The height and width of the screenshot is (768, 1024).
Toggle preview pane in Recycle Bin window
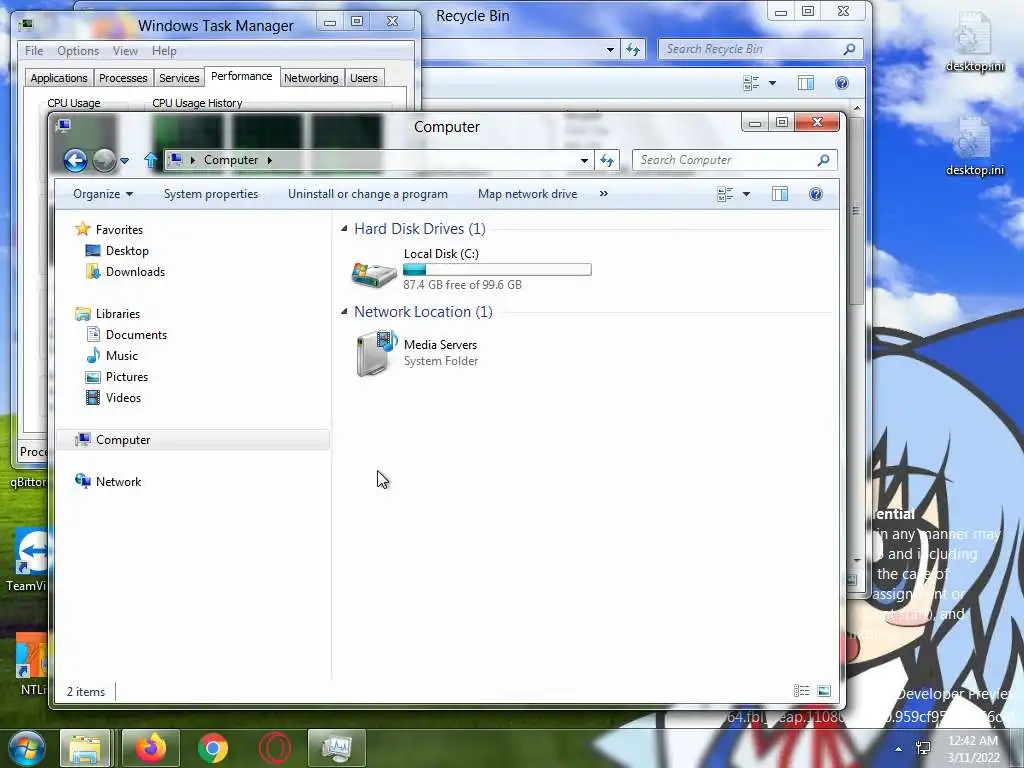[806, 83]
